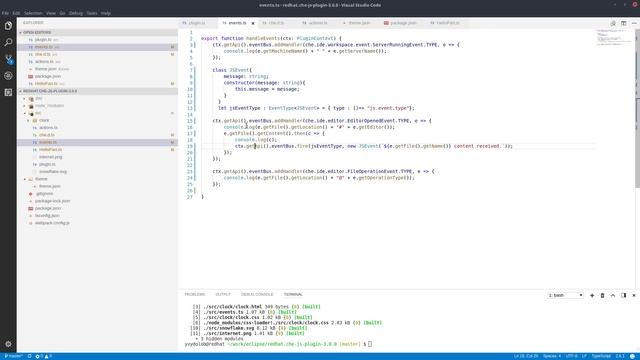
Task: Click the TypeScript language mode indicator
Action: pos(601,356)
